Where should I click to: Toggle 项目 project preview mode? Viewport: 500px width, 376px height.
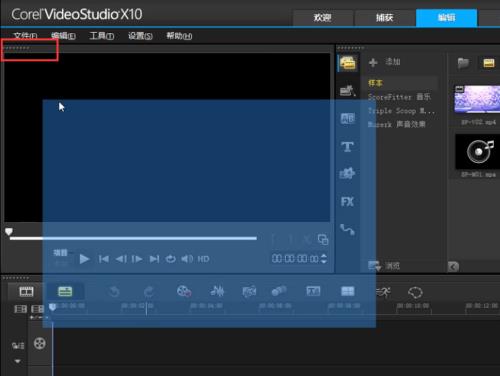[x=60, y=253]
